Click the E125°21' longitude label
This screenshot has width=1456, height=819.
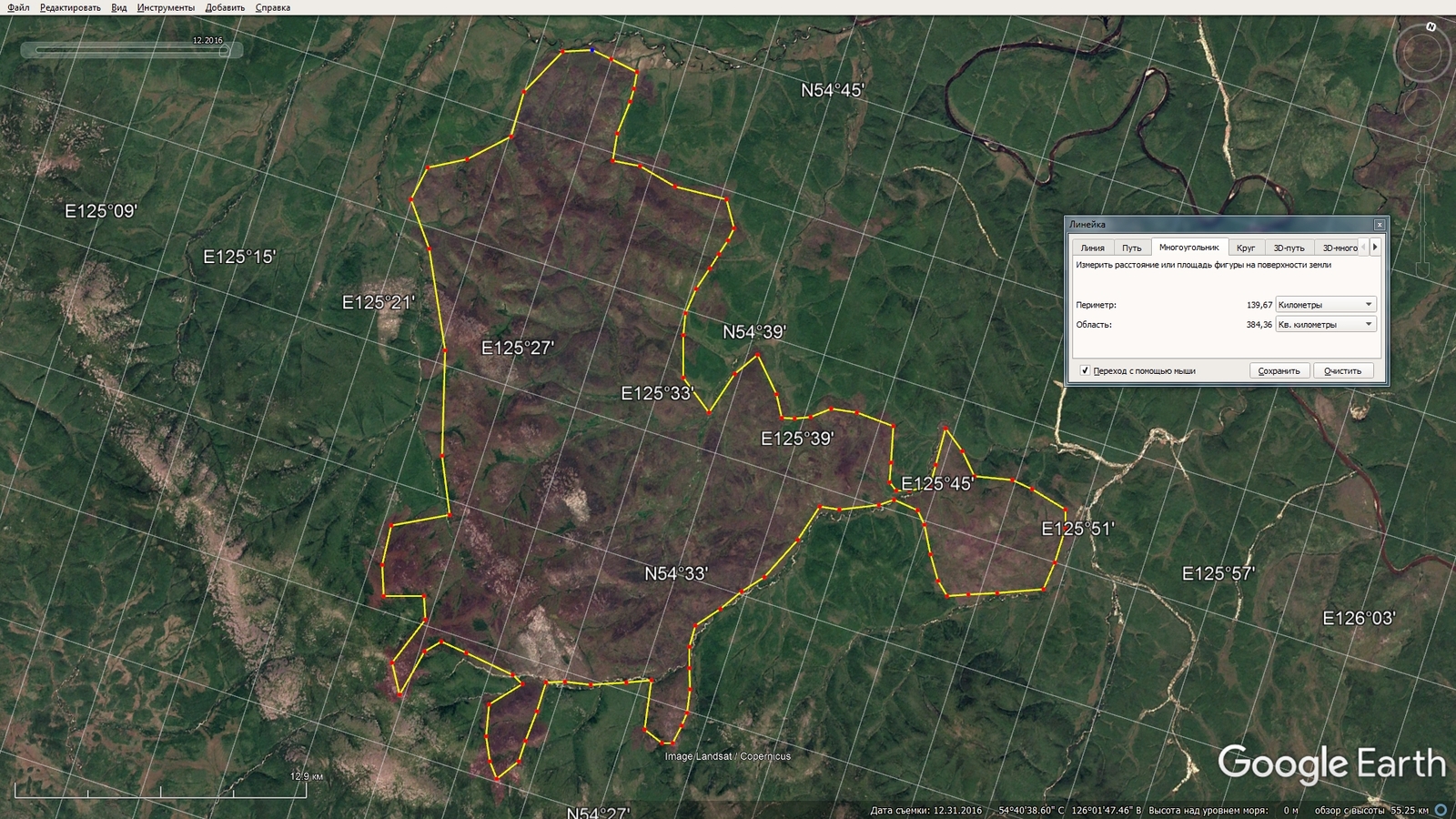tap(379, 302)
